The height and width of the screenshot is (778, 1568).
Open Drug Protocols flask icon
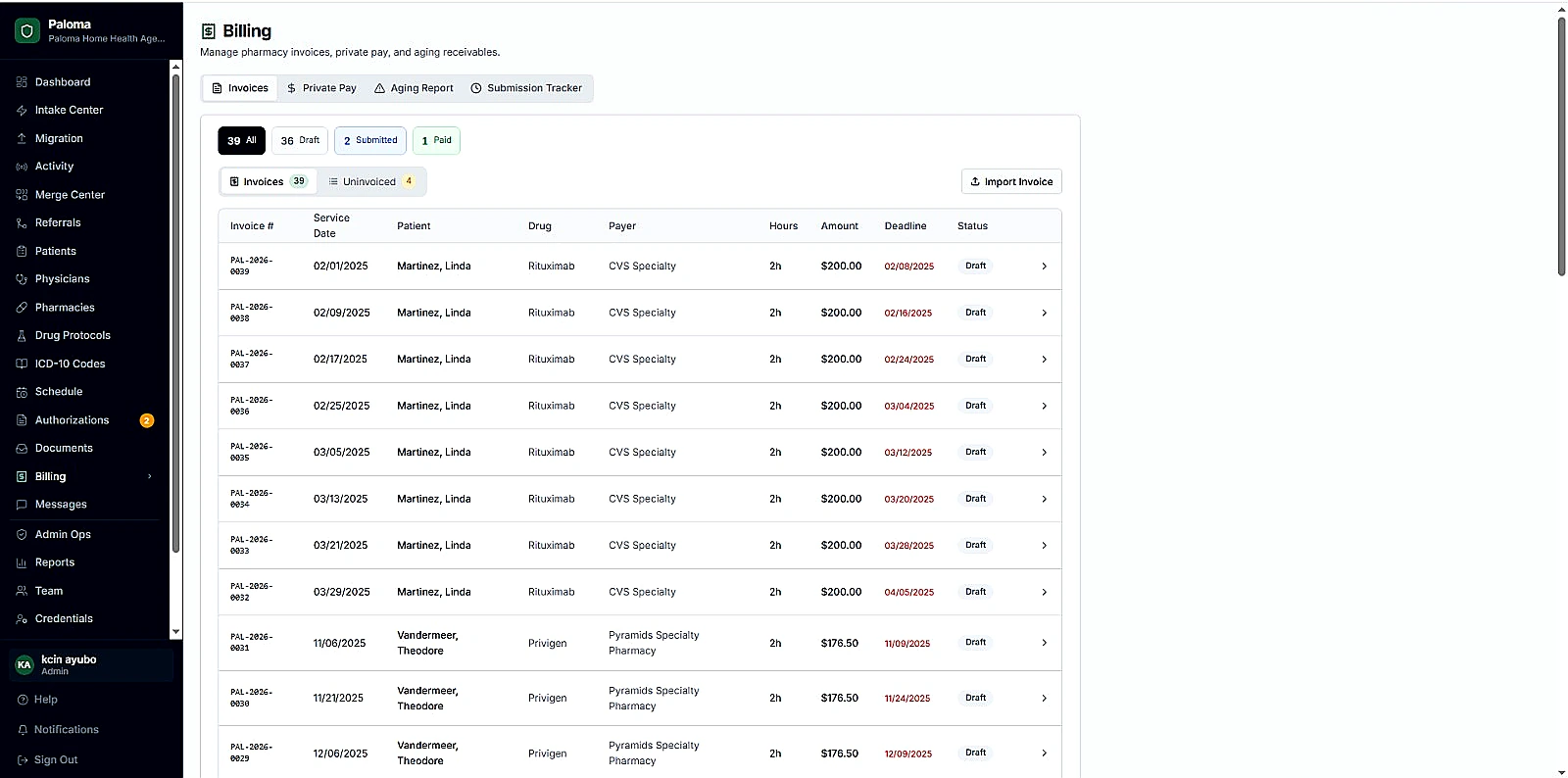(22, 336)
